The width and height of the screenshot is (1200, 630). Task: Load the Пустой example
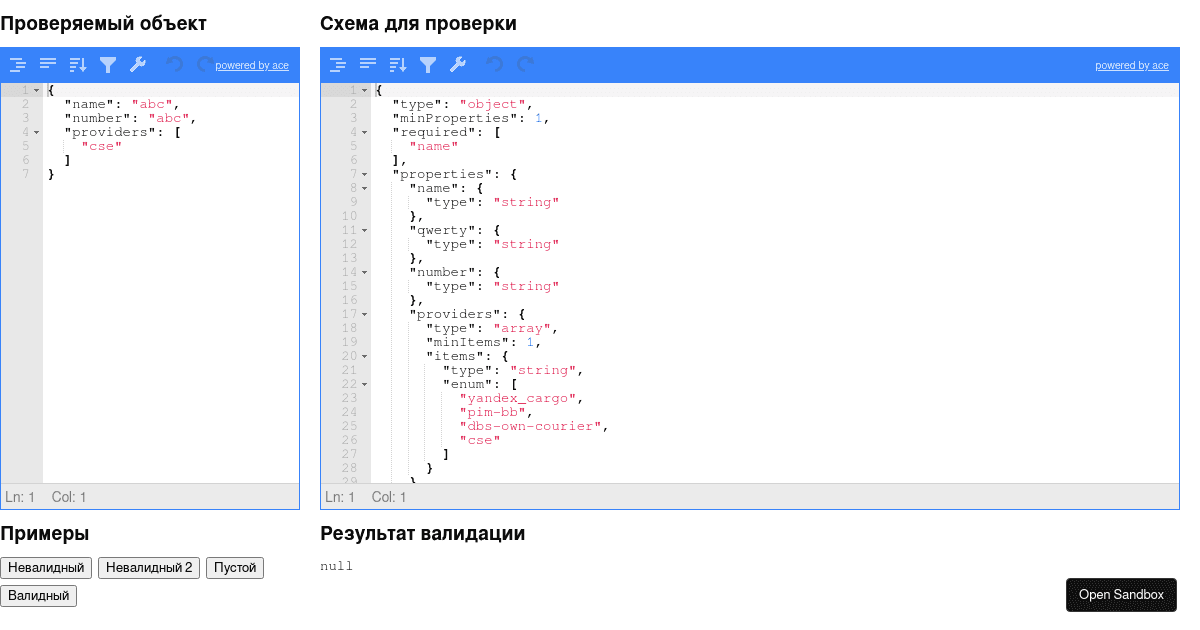point(235,568)
